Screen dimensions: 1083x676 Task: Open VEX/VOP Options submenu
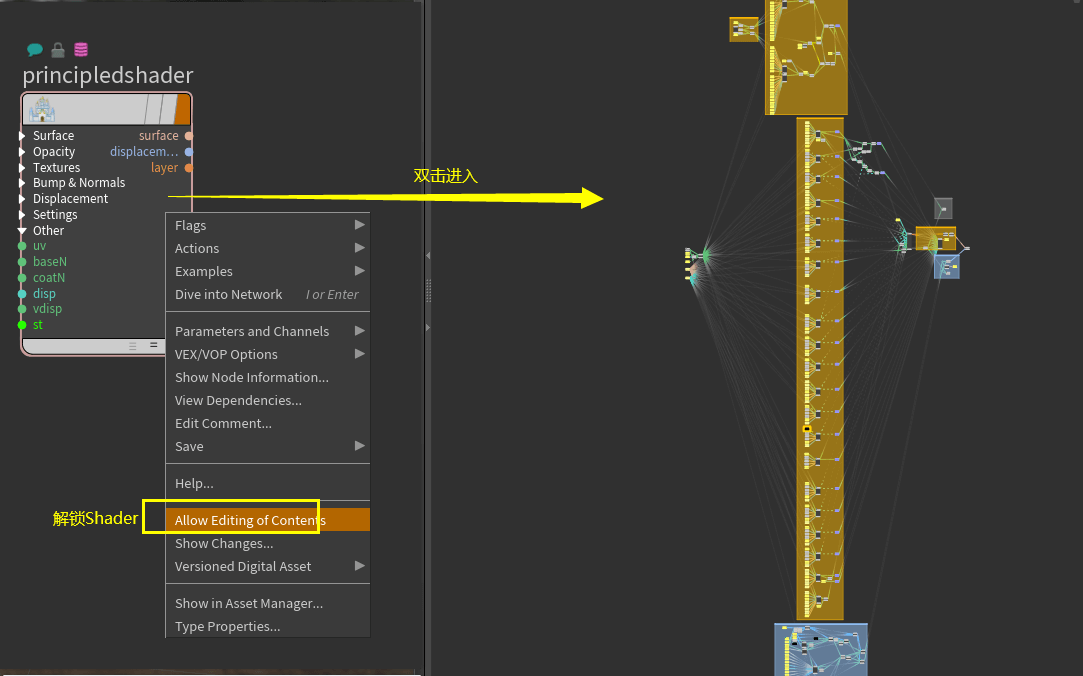(268, 354)
